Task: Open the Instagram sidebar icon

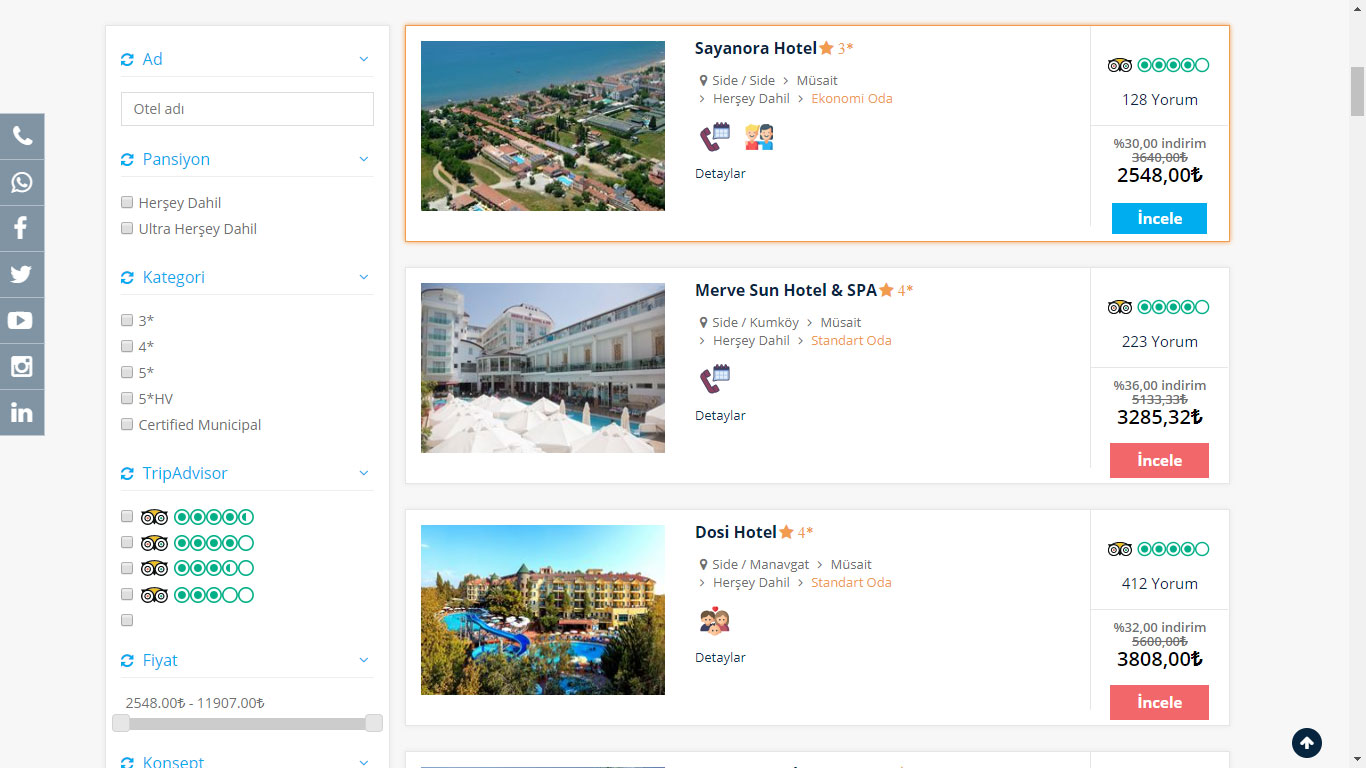Action: [22, 366]
